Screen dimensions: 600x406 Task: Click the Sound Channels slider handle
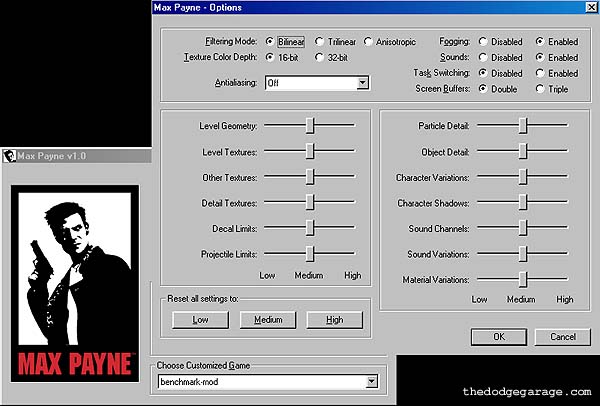coord(523,228)
